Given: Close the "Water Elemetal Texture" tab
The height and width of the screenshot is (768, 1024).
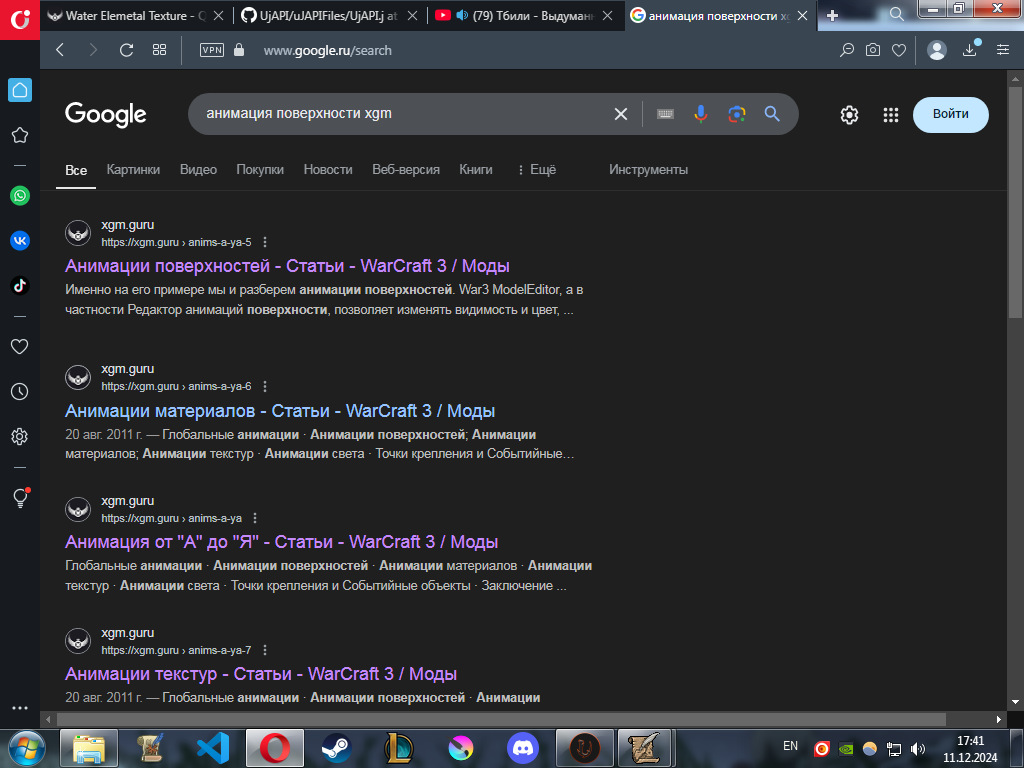Looking at the screenshot, I should (218, 16).
